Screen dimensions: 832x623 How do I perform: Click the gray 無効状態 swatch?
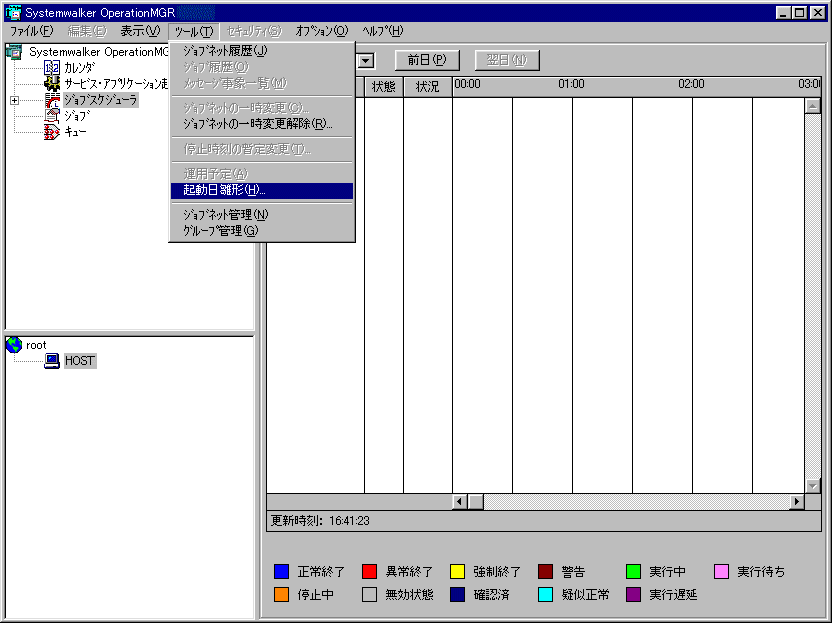pyautogui.click(x=369, y=594)
